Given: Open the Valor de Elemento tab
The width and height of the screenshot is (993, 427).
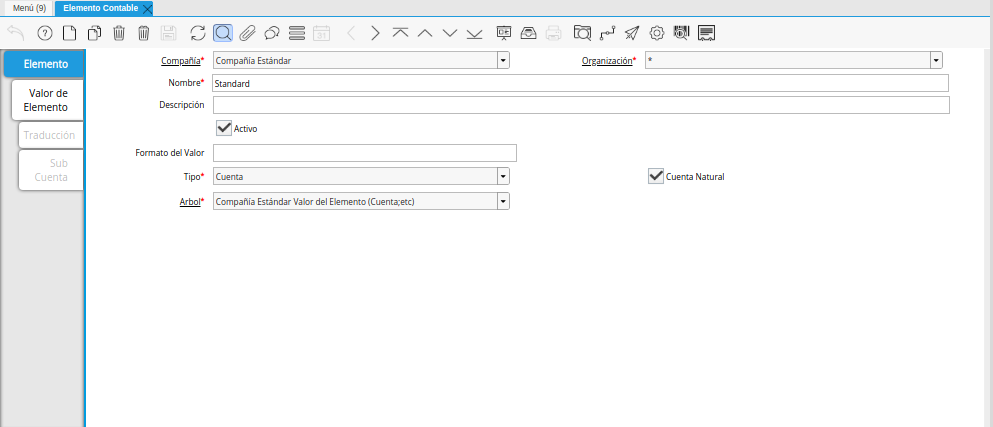Looking at the screenshot, I should point(47,100).
